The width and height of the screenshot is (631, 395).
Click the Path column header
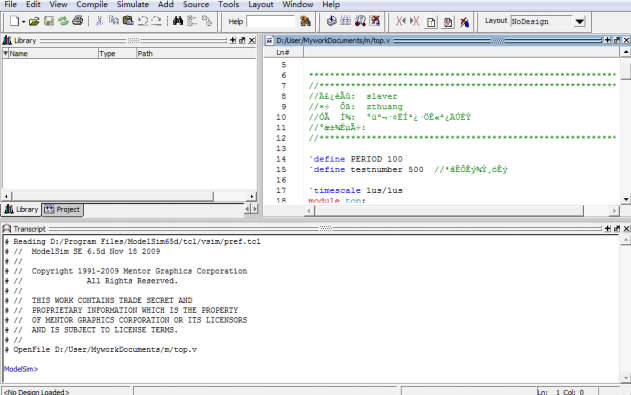(x=196, y=53)
